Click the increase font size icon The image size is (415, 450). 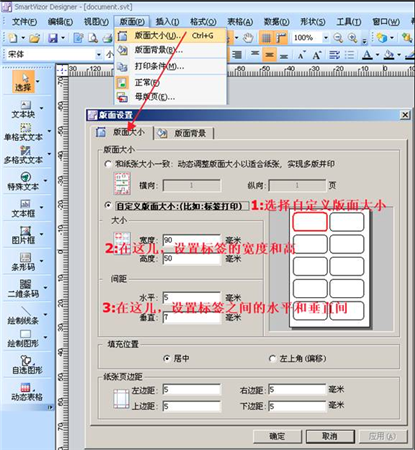317,55
